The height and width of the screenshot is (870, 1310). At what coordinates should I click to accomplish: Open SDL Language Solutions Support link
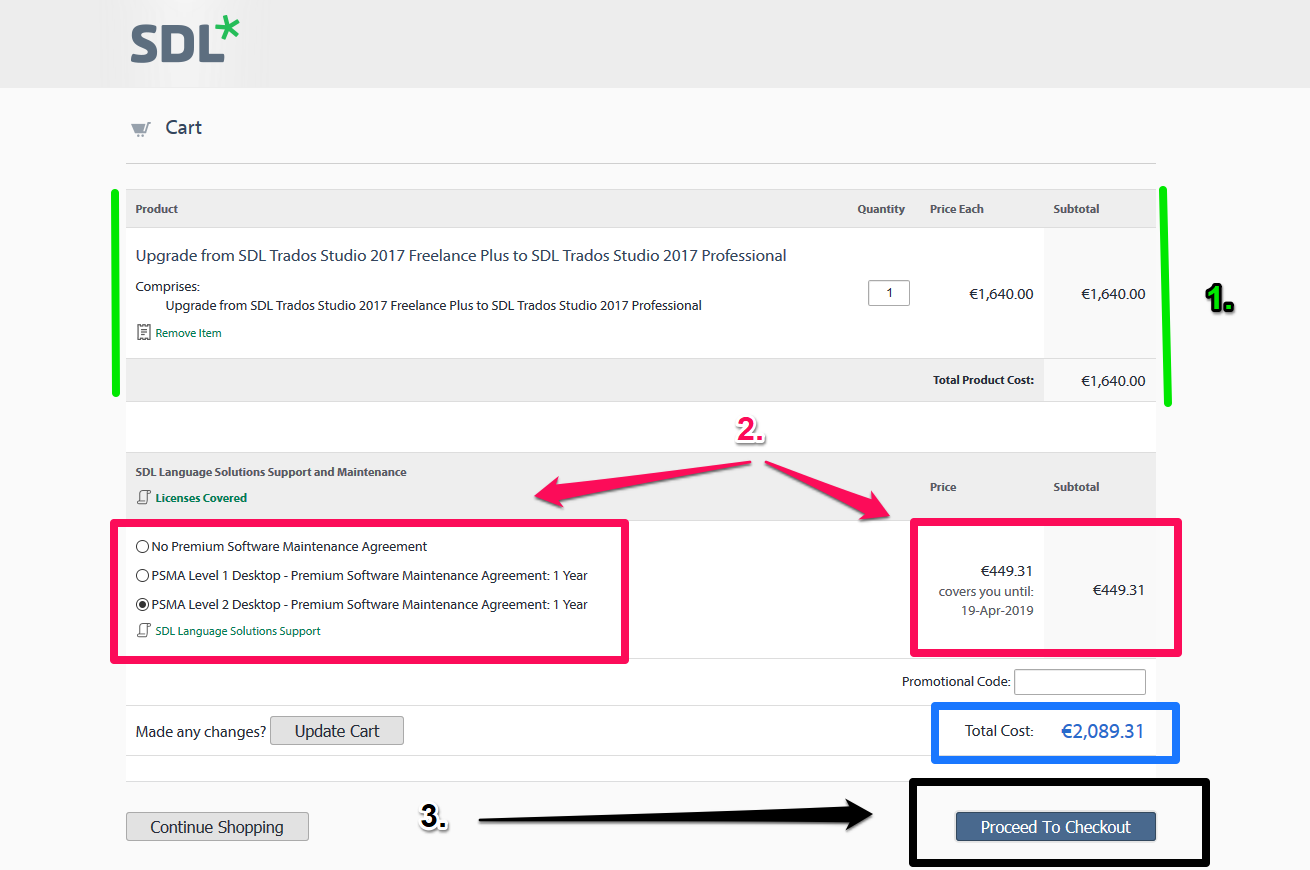(x=238, y=631)
